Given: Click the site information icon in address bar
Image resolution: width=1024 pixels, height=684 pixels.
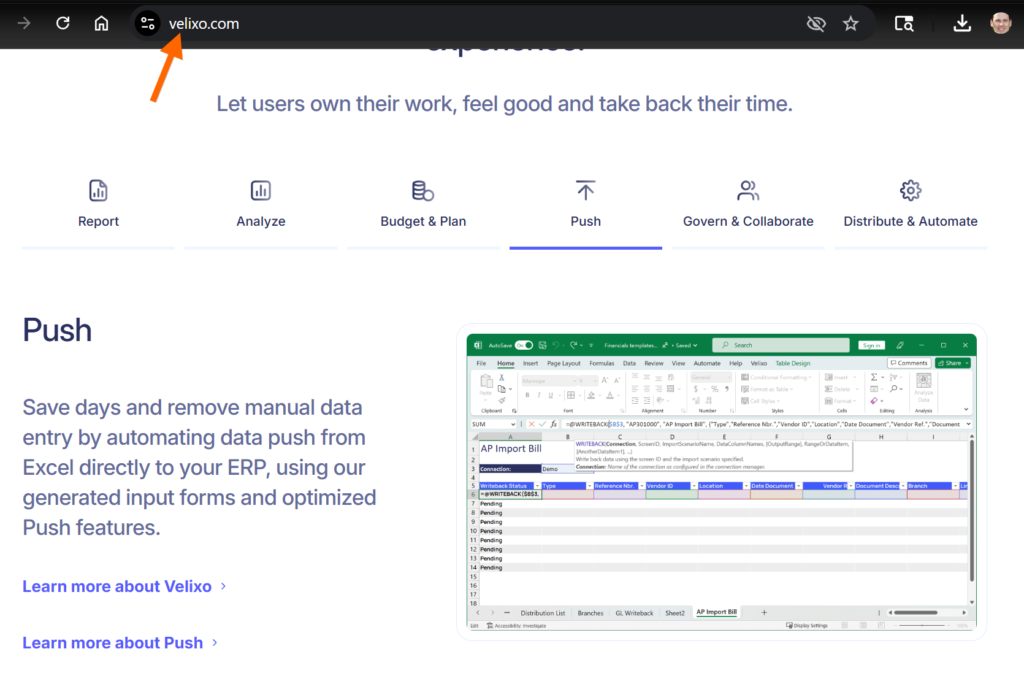Looking at the screenshot, I should pyautogui.click(x=147, y=24).
